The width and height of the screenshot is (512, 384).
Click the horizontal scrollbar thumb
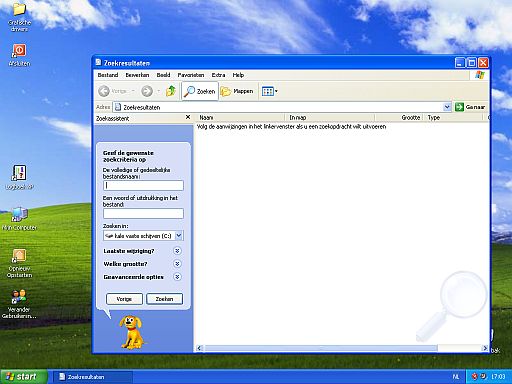pos(321,348)
